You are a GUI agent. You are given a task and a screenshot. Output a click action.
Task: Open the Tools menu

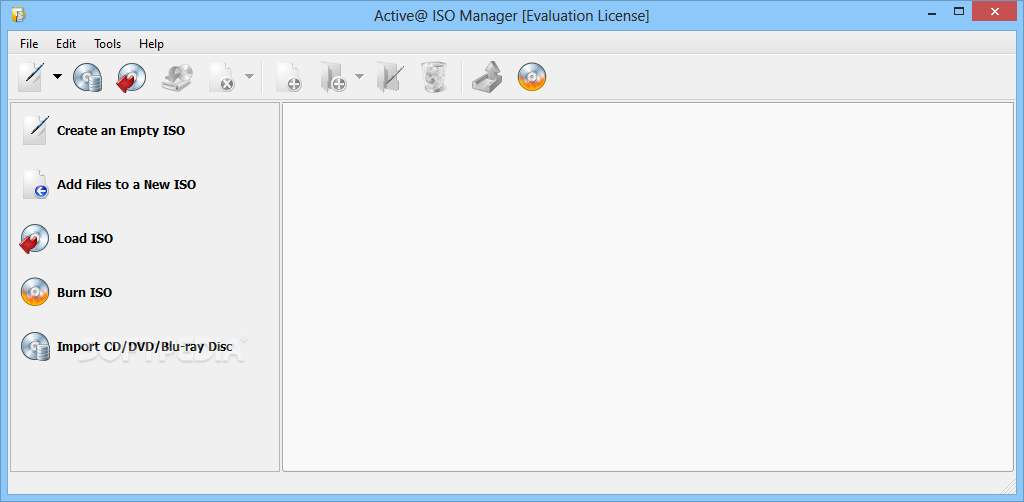(x=108, y=44)
